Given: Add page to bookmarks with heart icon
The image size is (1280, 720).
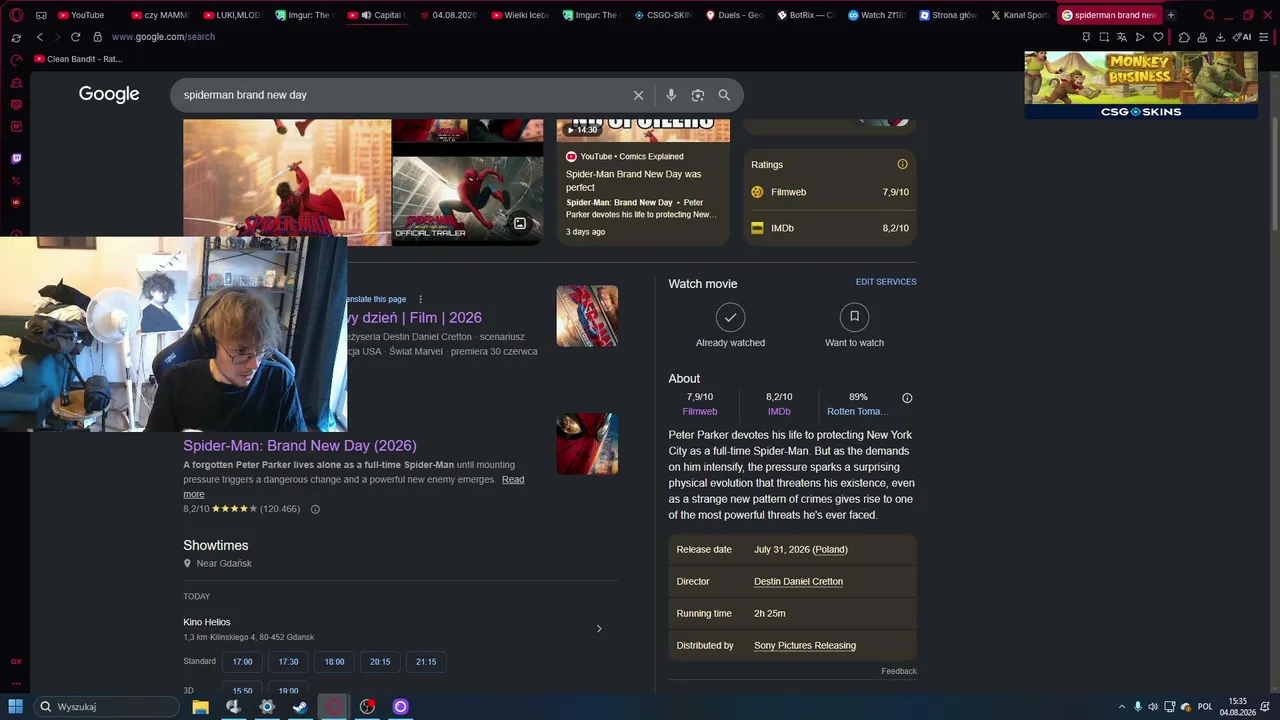Looking at the screenshot, I should 1158,37.
